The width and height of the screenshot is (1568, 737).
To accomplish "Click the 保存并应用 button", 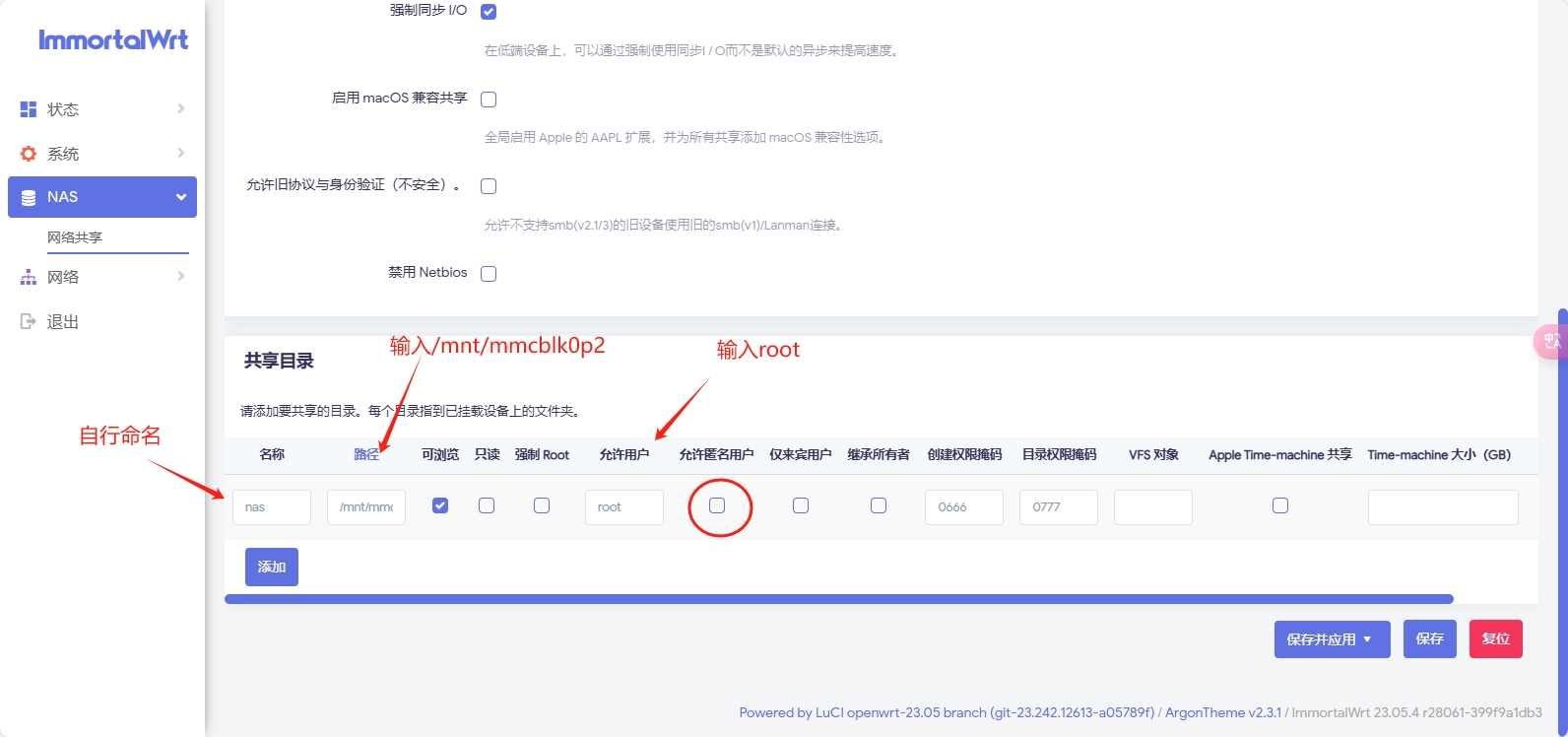I will pyautogui.click(x=1332, y=639).
